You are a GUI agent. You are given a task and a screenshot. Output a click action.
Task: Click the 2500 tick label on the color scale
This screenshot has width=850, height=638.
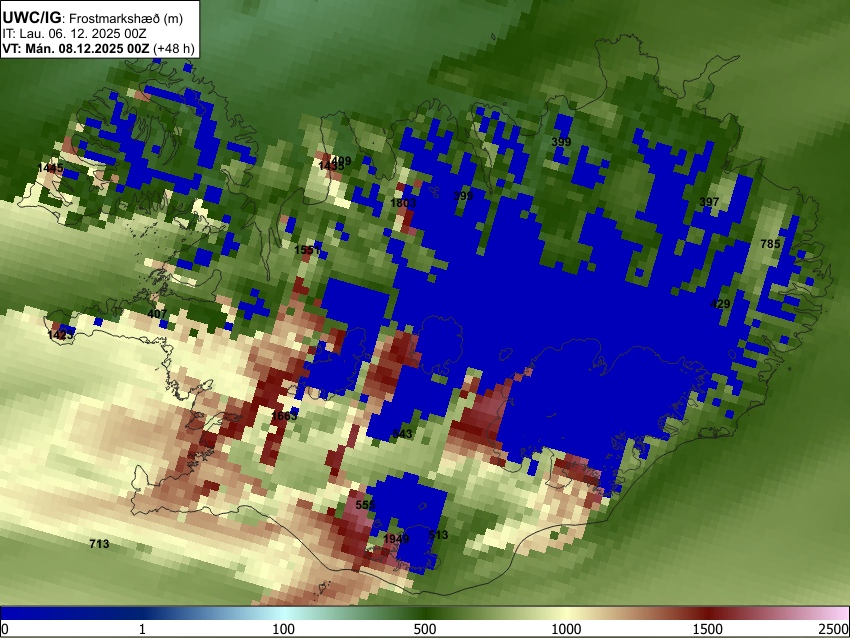834,629
